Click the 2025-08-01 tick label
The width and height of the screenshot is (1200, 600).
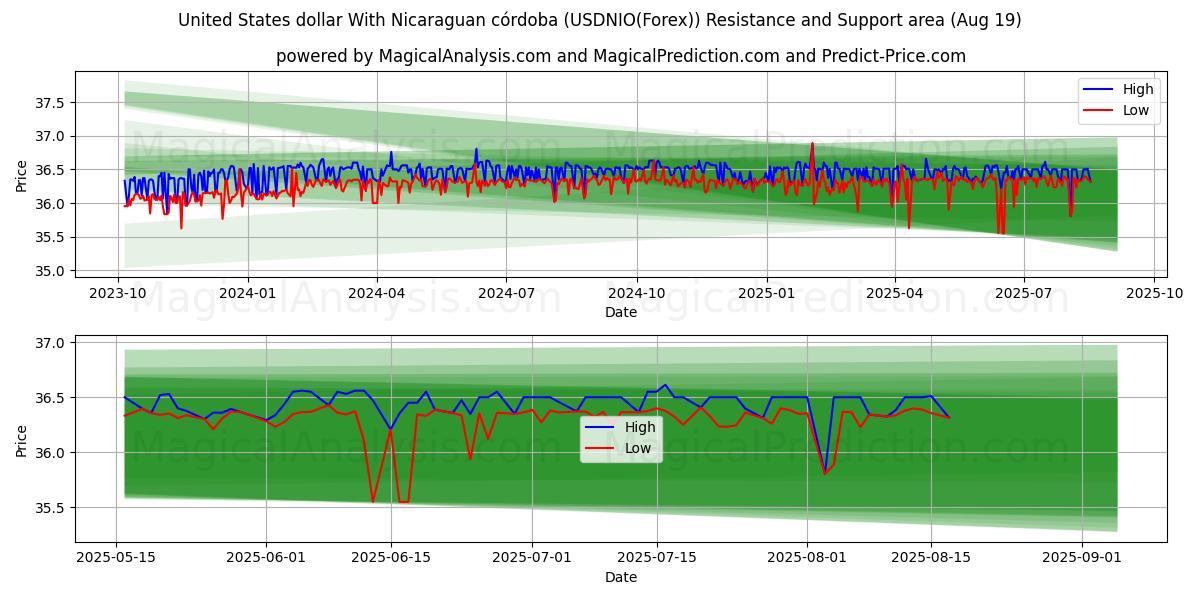(807, 558)
